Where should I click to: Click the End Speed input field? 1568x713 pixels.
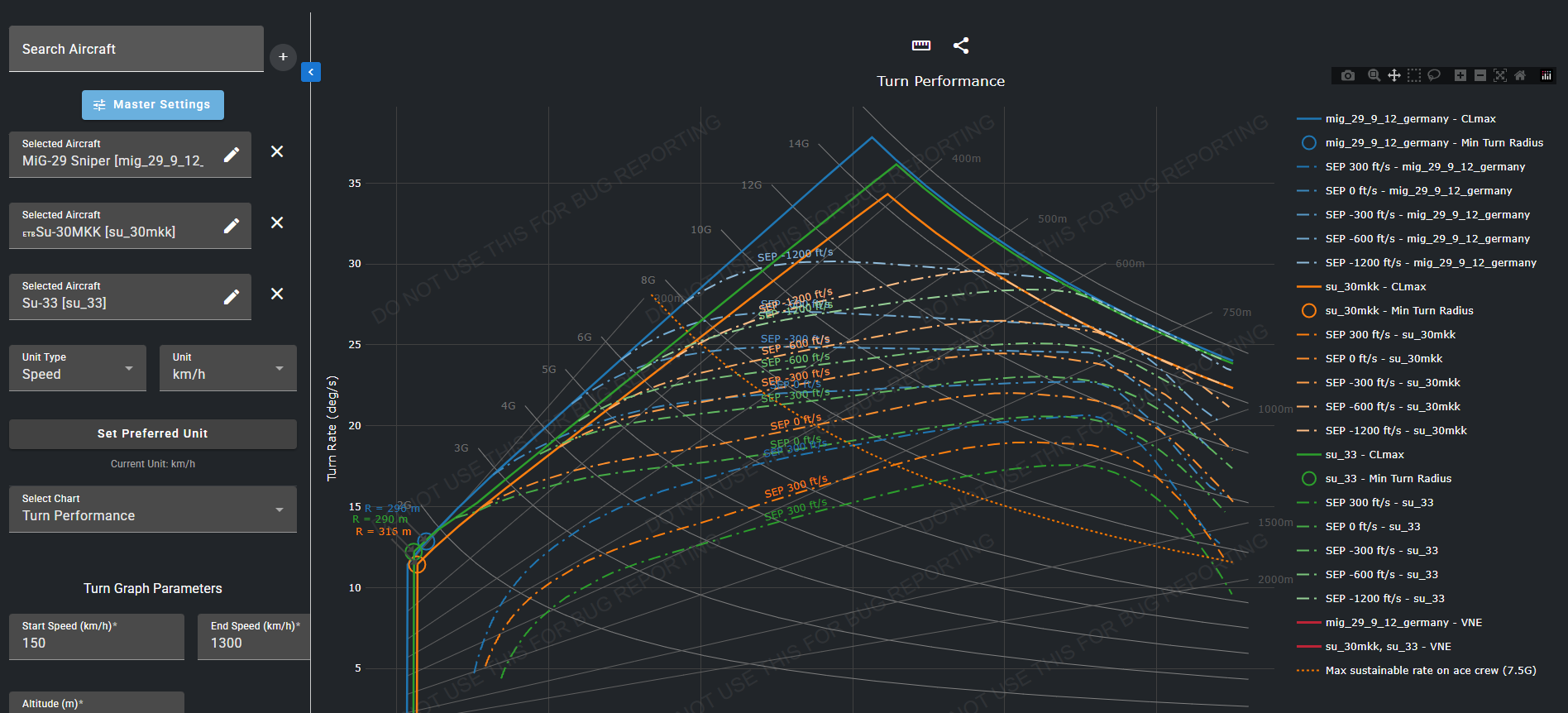pyautogui.click(x=254, y=636)
